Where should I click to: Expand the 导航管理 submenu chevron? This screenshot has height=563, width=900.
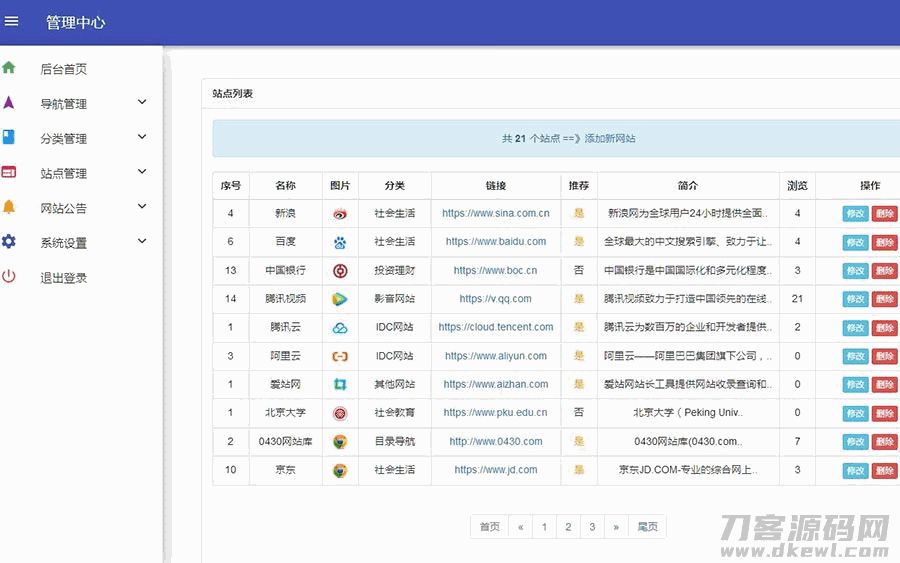142,102
